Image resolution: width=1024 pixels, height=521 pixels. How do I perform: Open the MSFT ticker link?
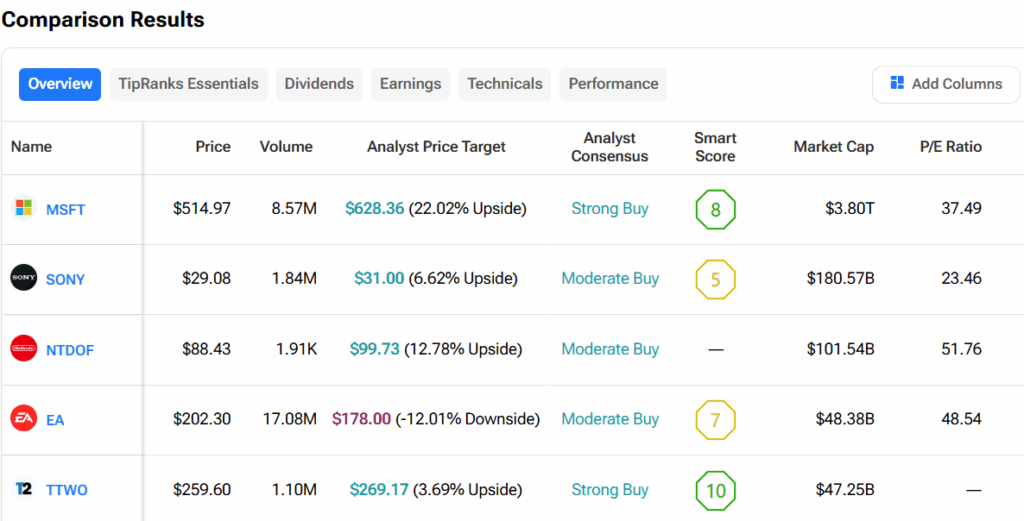(65, 210)
